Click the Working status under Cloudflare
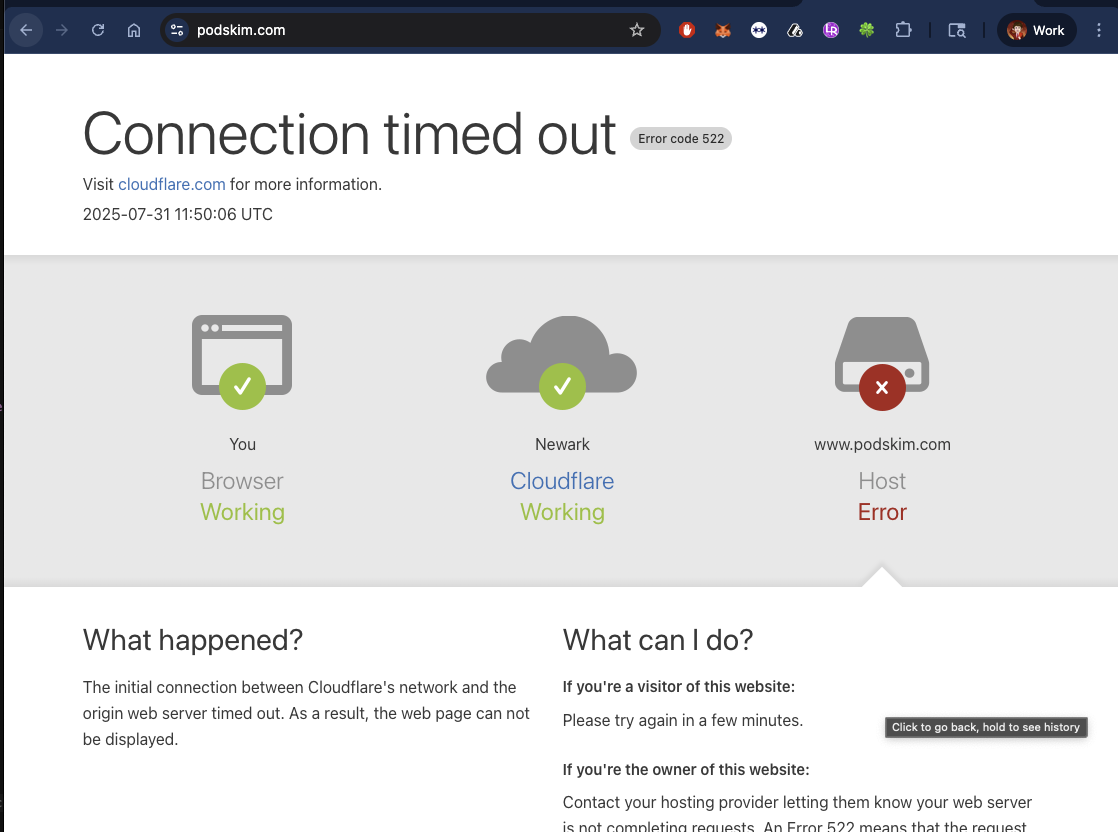 (563, 512)
